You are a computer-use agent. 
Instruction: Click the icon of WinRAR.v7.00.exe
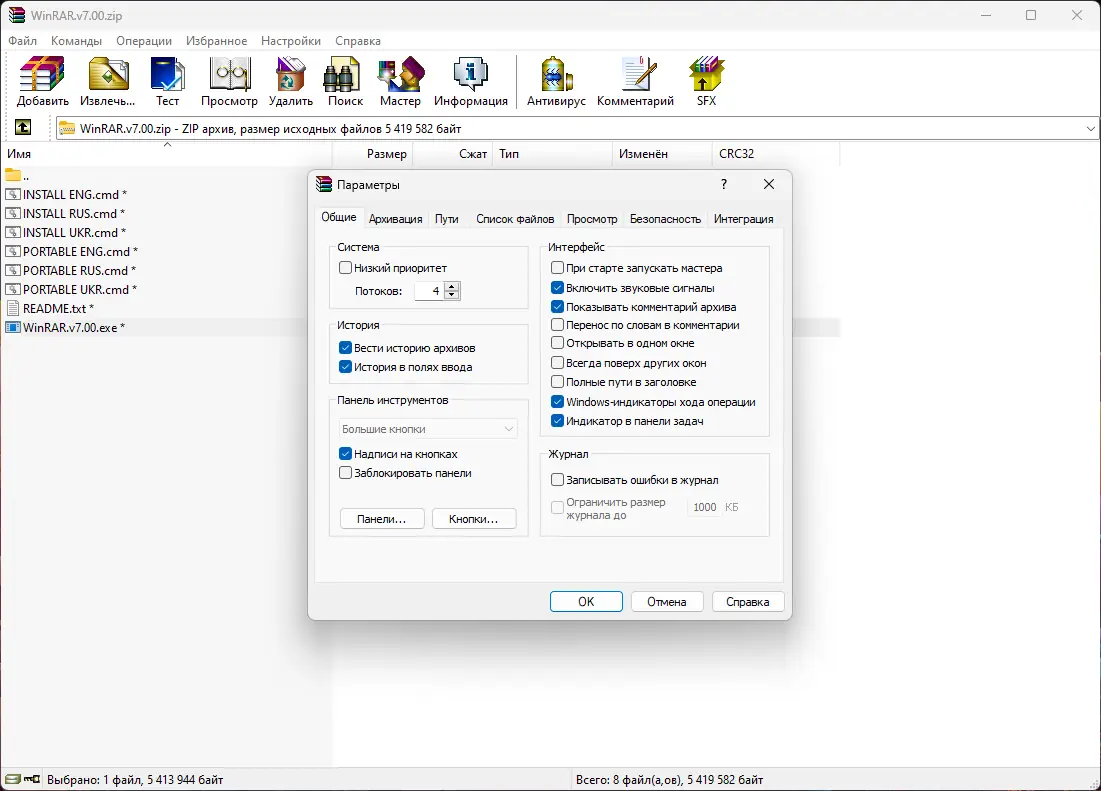13,327
